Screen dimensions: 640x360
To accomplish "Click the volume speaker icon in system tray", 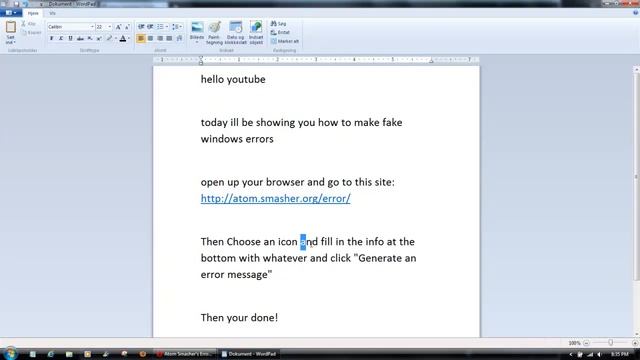I will (599, 354).
